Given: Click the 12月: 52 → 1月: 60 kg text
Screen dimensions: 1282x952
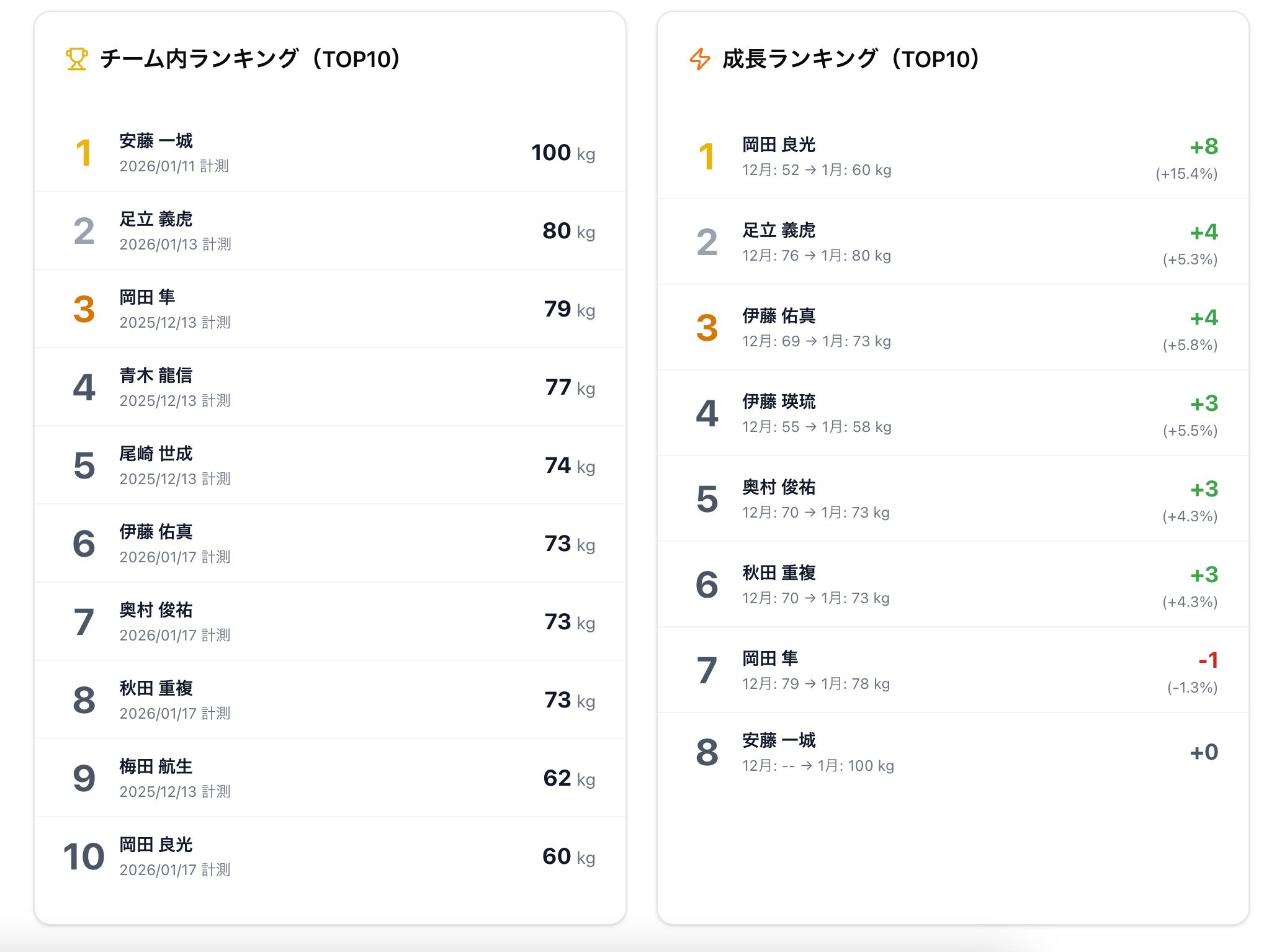Looking at the screenshot, I should 817,170.
